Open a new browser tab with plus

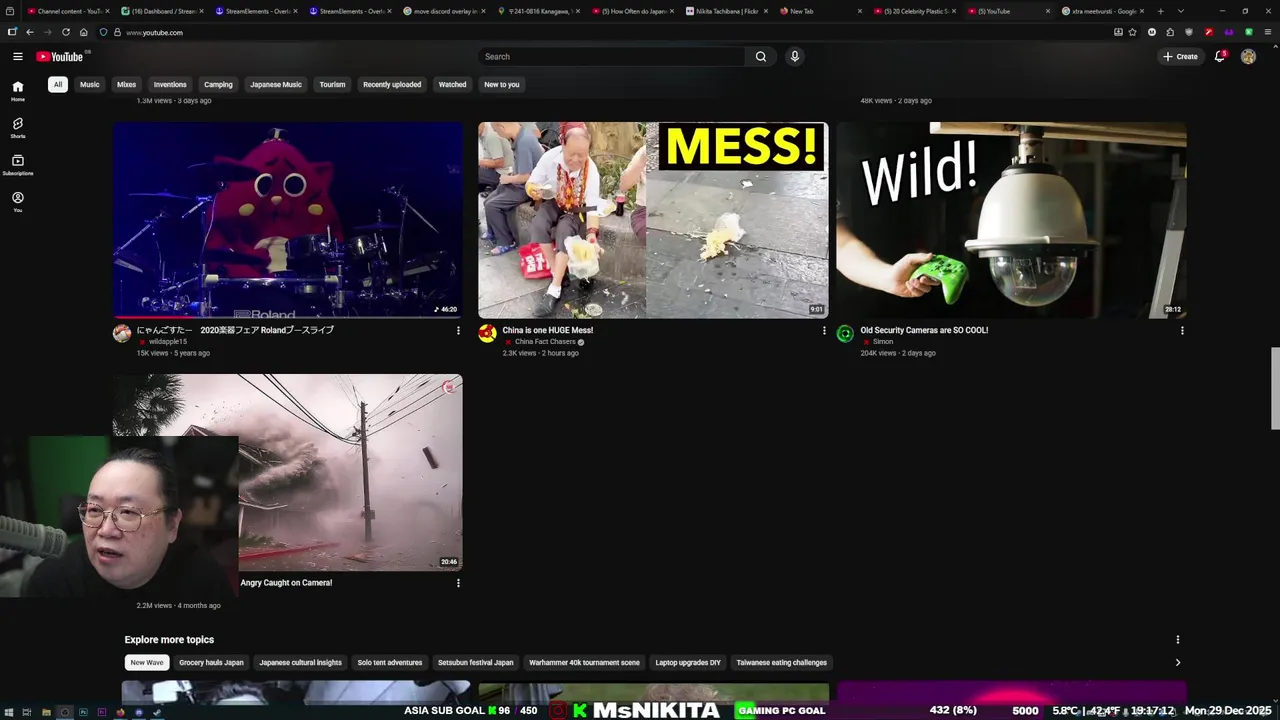(1160, 11)
